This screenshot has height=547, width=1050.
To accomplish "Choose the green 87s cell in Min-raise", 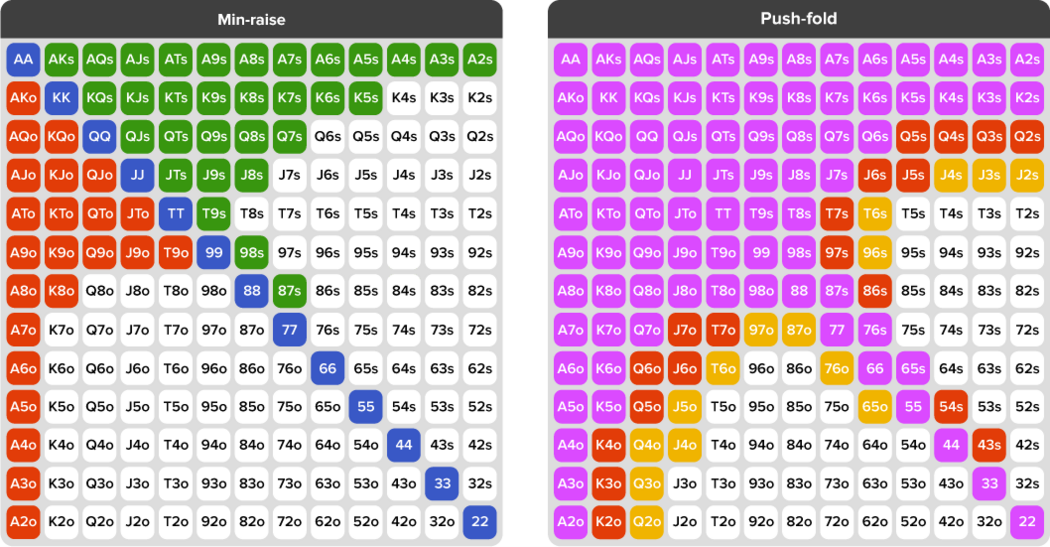I will 290,291.
